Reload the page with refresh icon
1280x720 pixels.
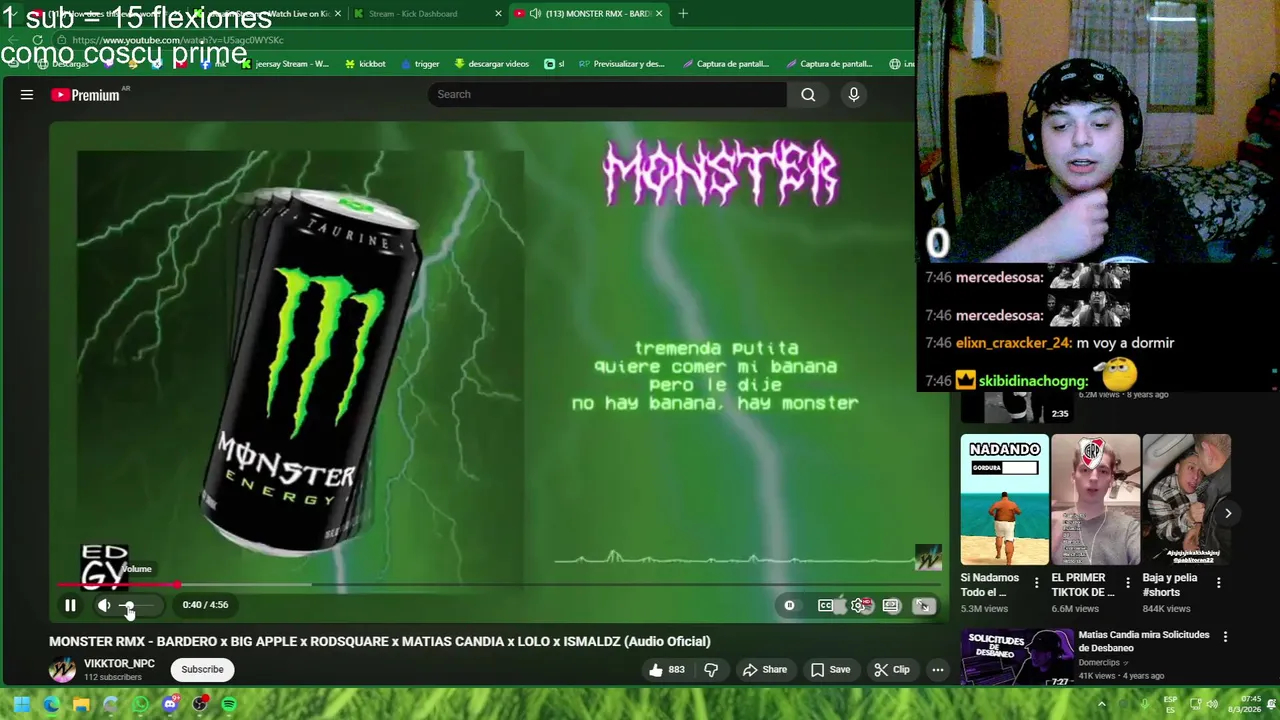pyautogui.click(x=38, y=40)
